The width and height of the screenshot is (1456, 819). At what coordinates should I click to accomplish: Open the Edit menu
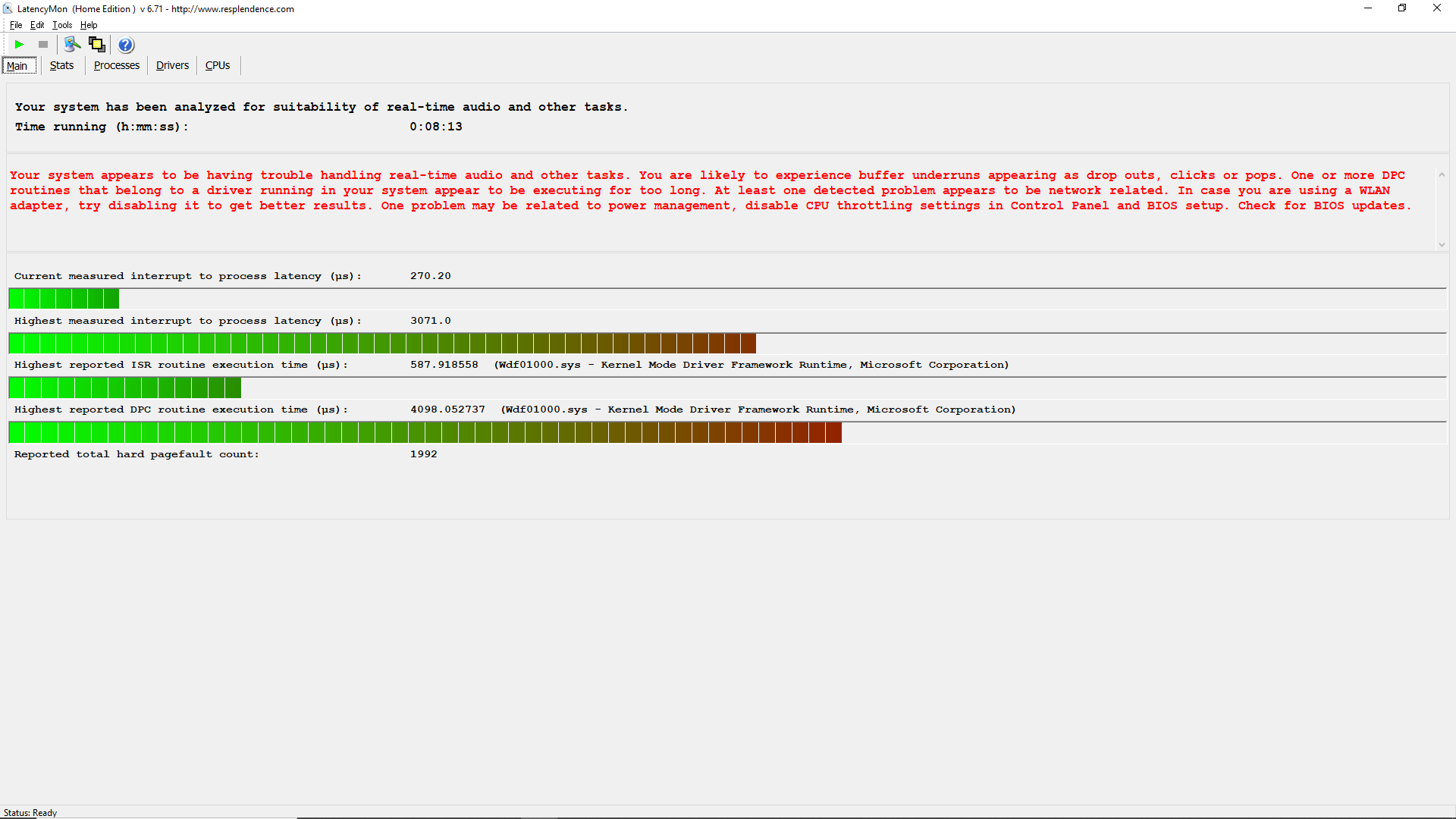[37, 25]
